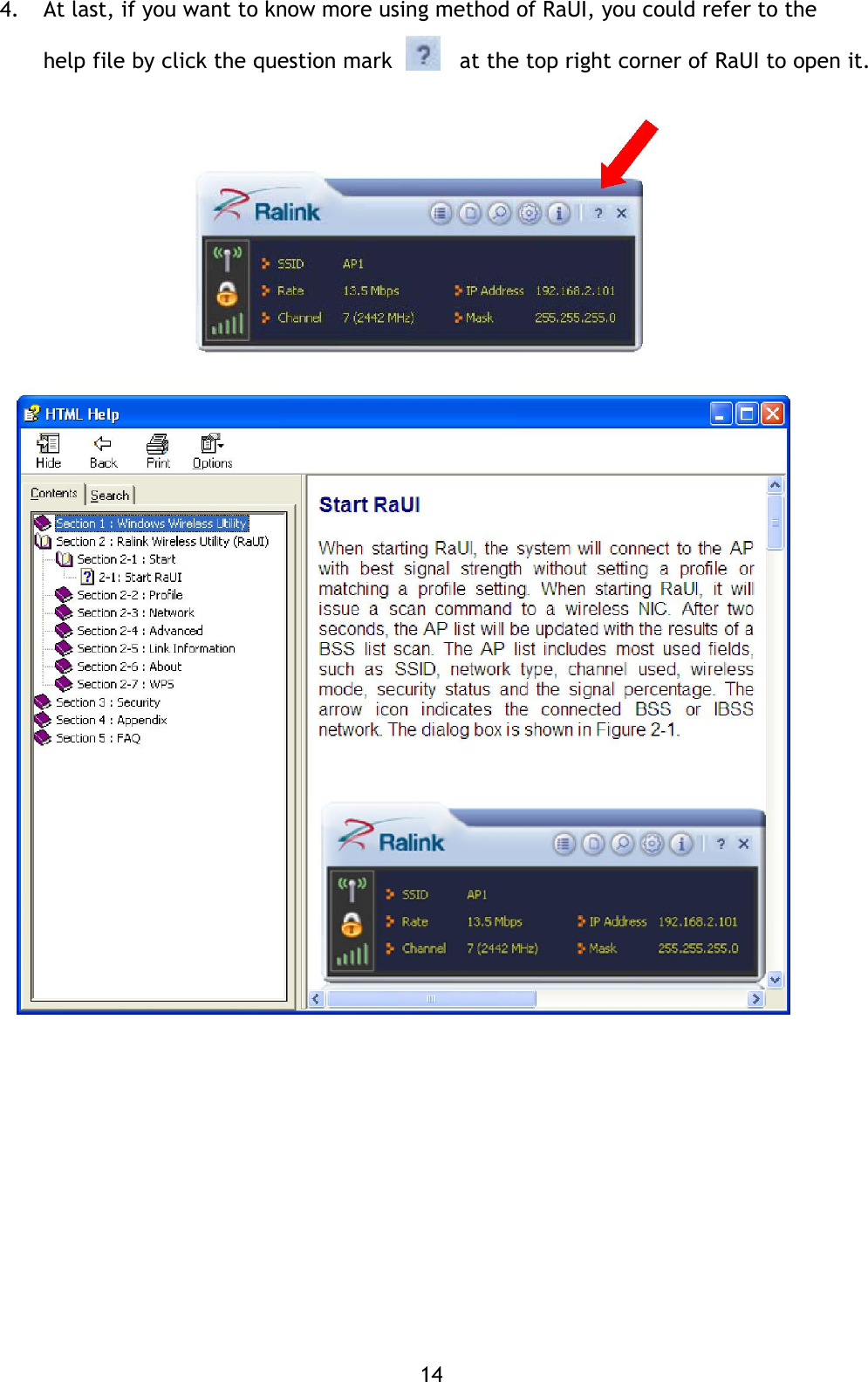
Task: Open Section 5 : FAQ
Action: [x=98, y=738]
